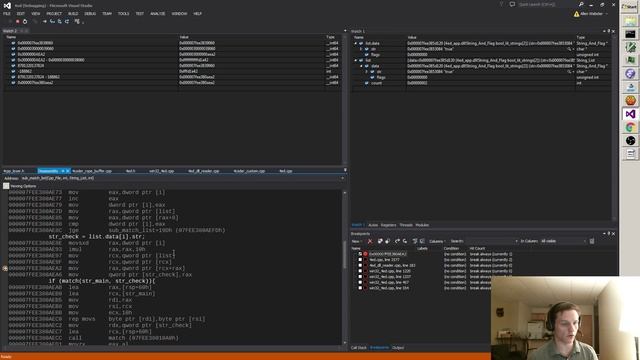The width and height of the screenshot is (640, 360).
Task: Click the Restart debugging icon
Action: [x=25, y=21]
